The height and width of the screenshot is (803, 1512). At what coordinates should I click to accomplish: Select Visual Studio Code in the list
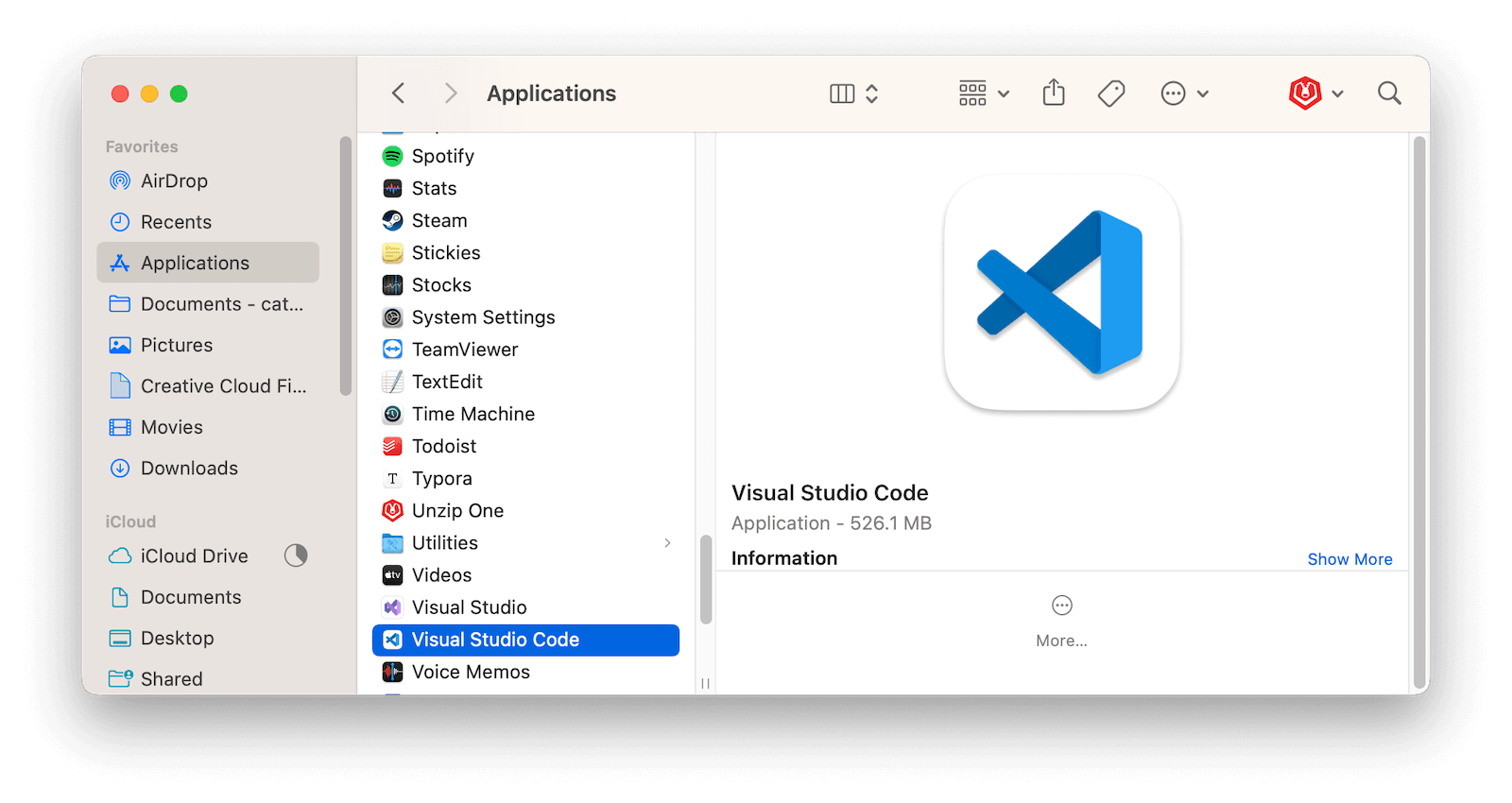(495, 640)
